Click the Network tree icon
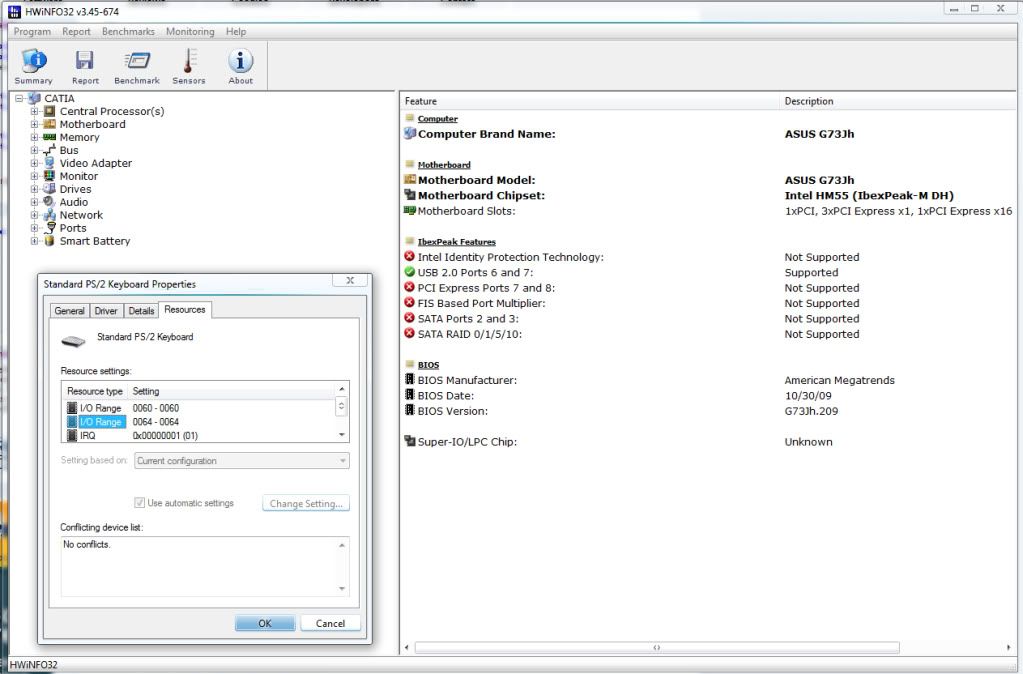 50,215
